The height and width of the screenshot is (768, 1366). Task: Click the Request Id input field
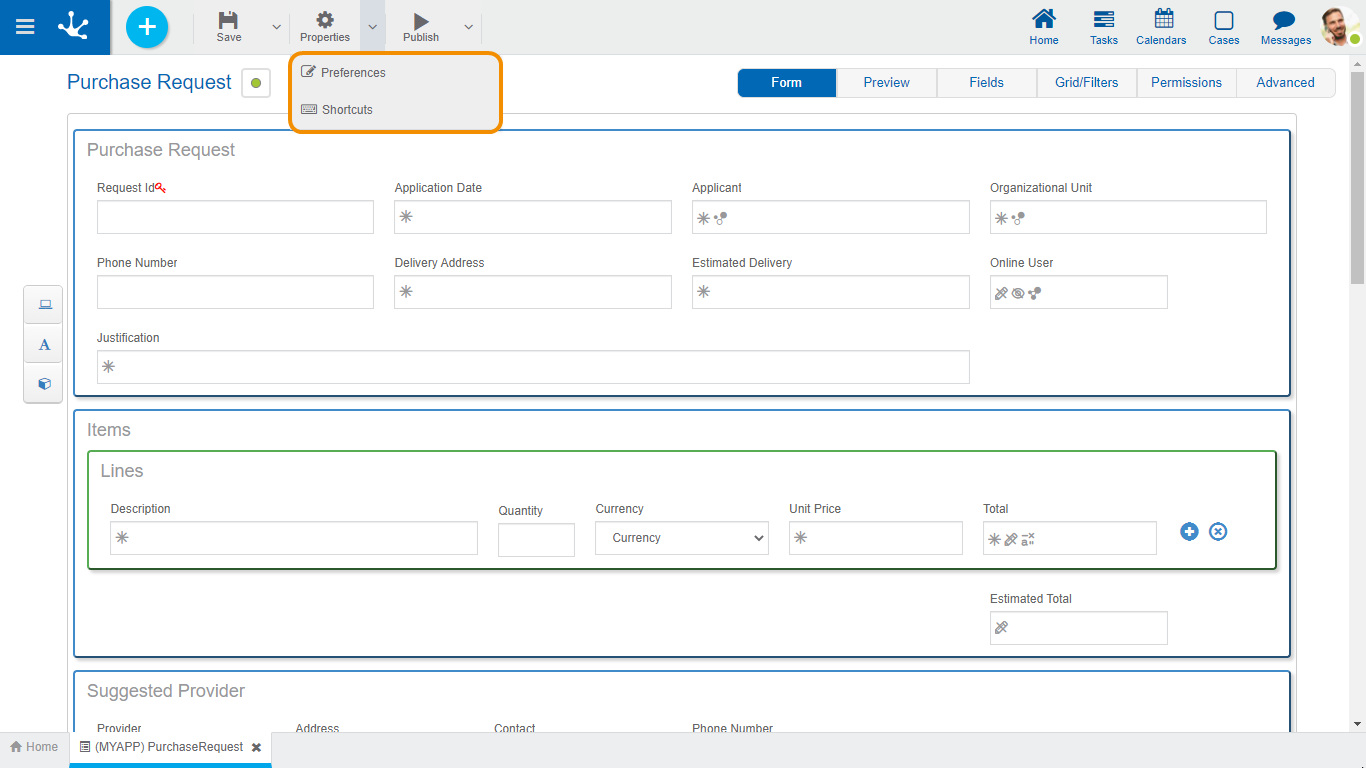coord(235,217)
